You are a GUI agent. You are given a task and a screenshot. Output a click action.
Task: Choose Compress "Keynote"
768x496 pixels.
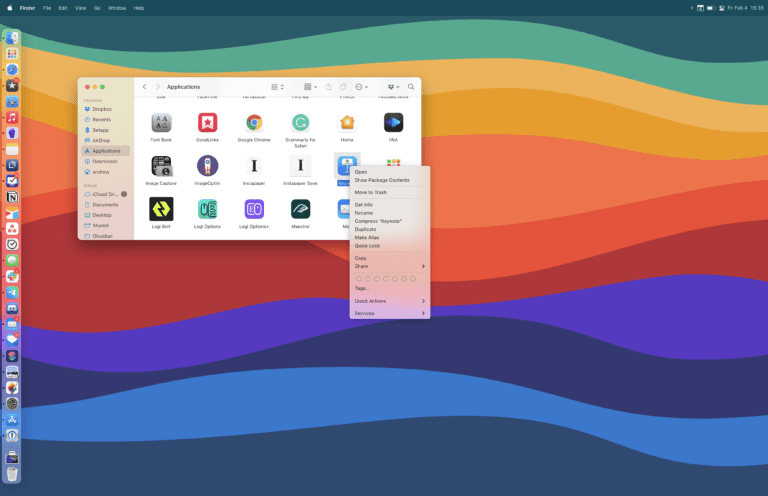(389, 221)
